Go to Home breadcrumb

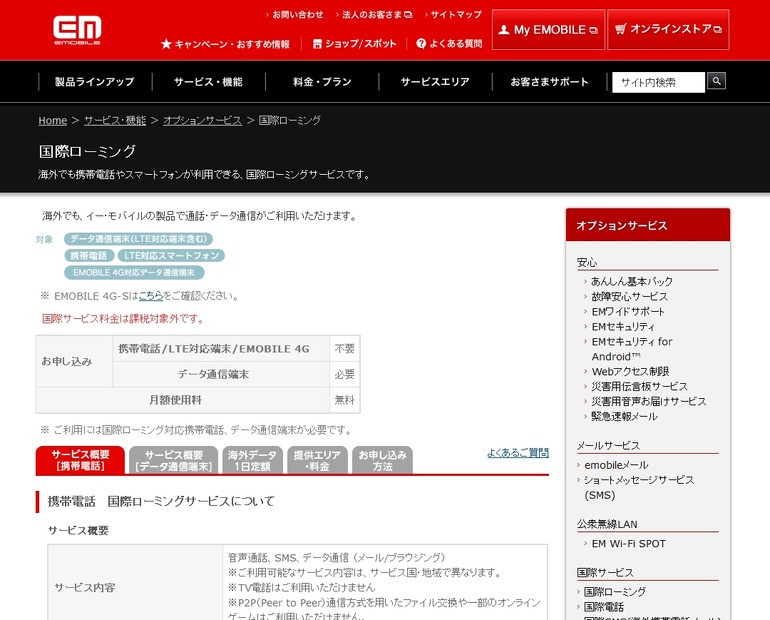click(x=53, y=120)
